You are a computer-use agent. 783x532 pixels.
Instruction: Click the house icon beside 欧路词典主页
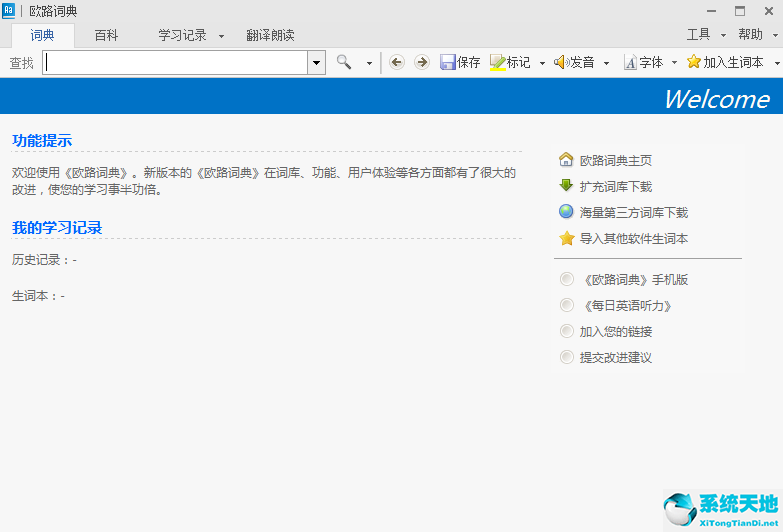point(566,159)
